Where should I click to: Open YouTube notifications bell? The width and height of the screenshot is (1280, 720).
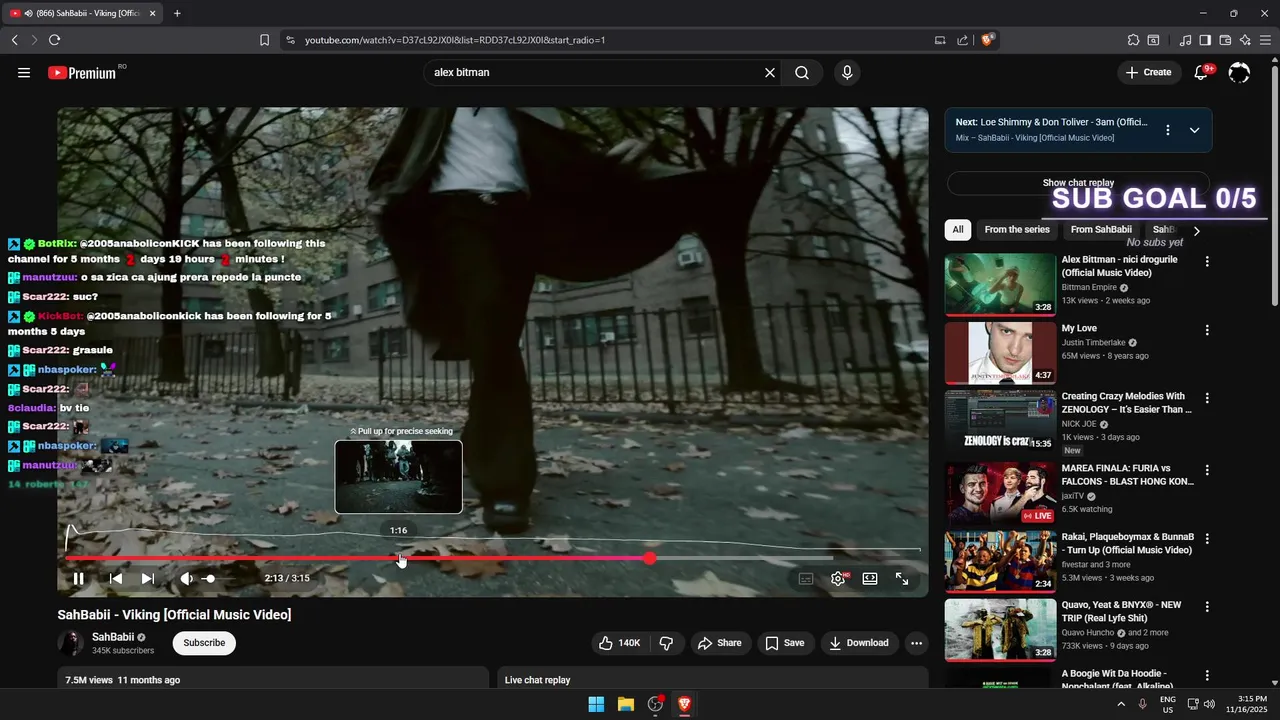(x=1203, y=72)
